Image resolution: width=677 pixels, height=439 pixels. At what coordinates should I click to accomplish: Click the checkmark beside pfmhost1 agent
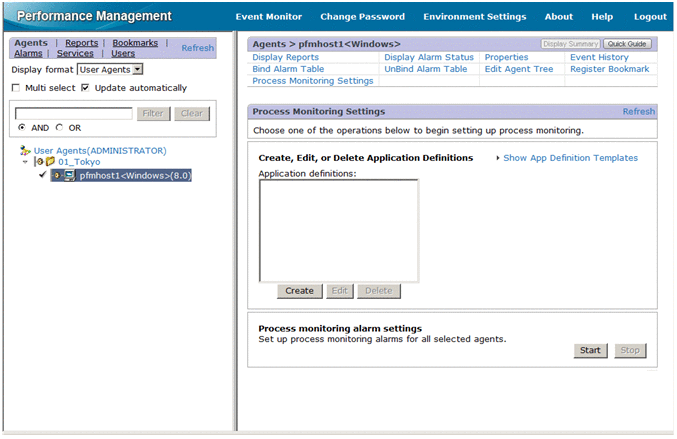(x=42, y=175)
